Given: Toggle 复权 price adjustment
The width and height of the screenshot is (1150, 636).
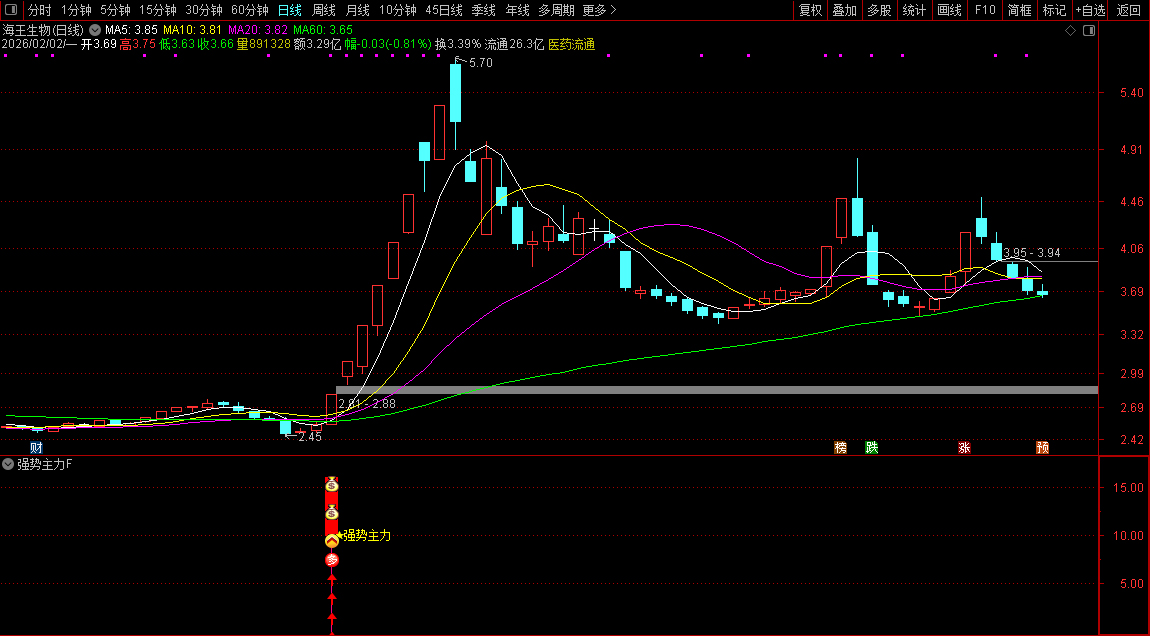Looking at the screenshot, I should 810,10.
